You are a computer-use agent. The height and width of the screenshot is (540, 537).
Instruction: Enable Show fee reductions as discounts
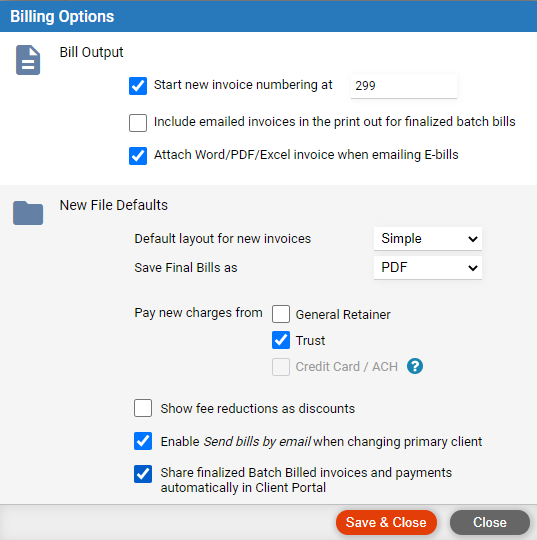pos(143,408)
